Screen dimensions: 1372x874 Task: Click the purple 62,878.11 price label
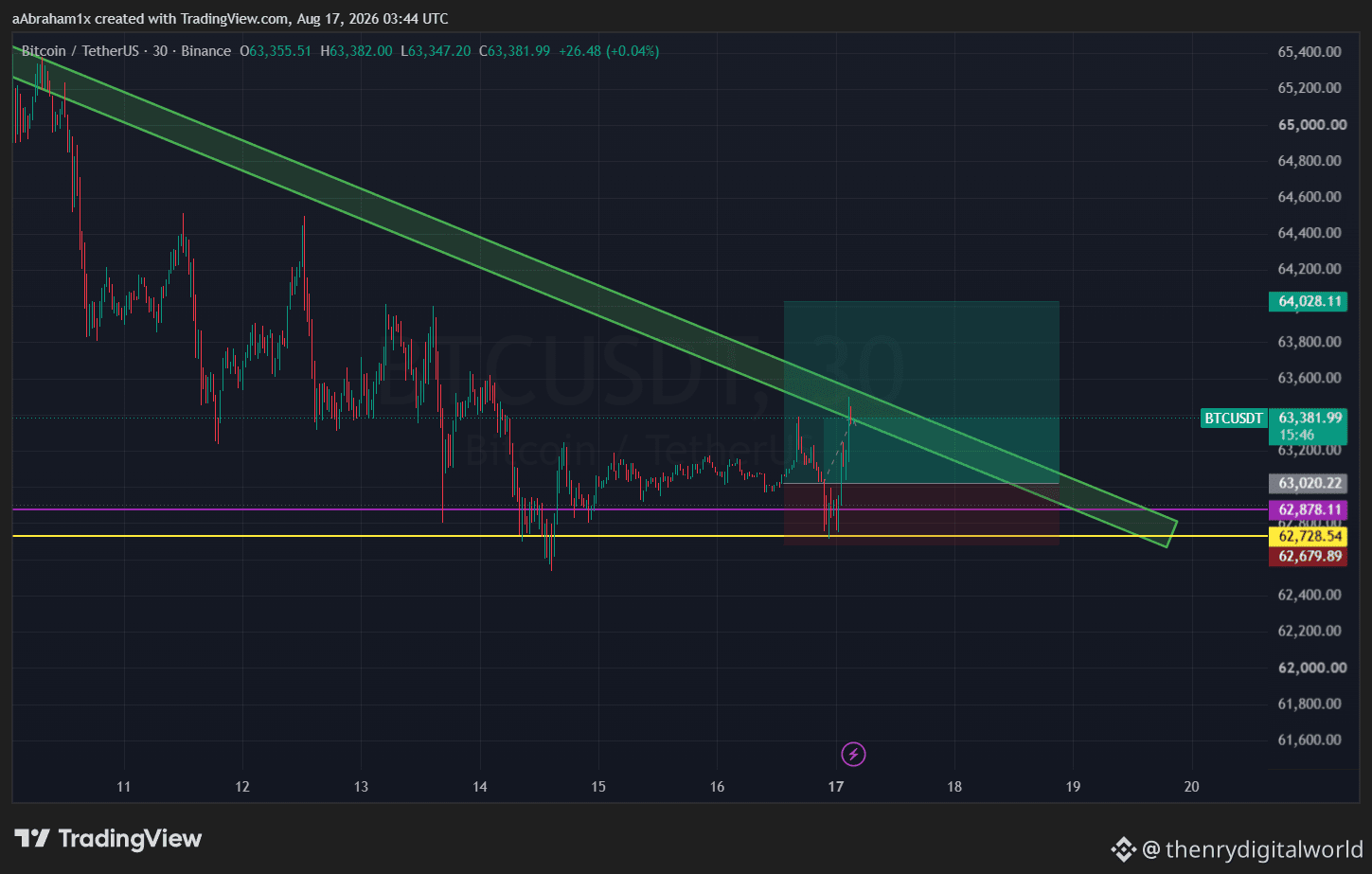pyautogui.click(x=1307, y=509)
